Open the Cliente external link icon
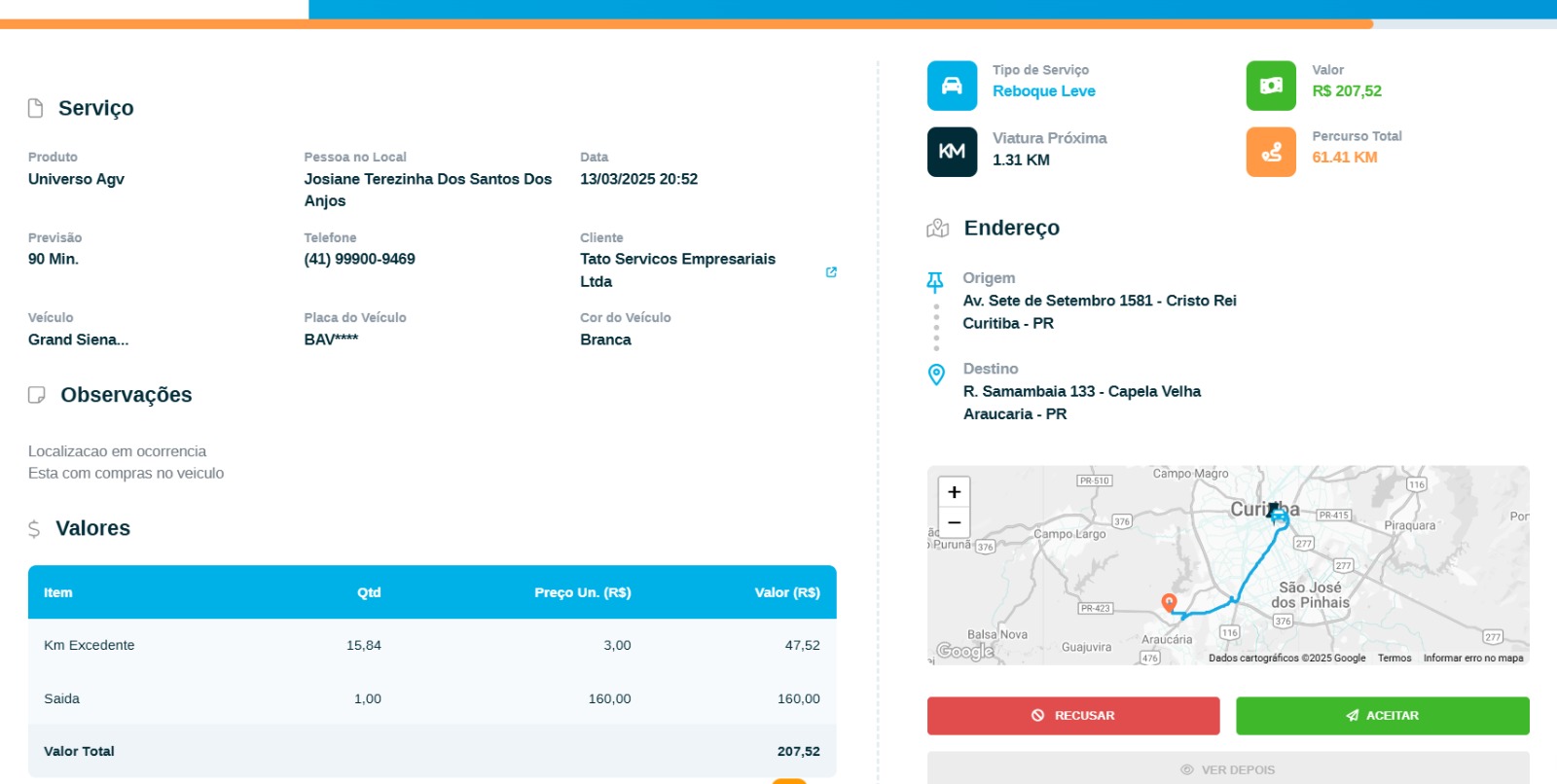 [x=831, y=272]
